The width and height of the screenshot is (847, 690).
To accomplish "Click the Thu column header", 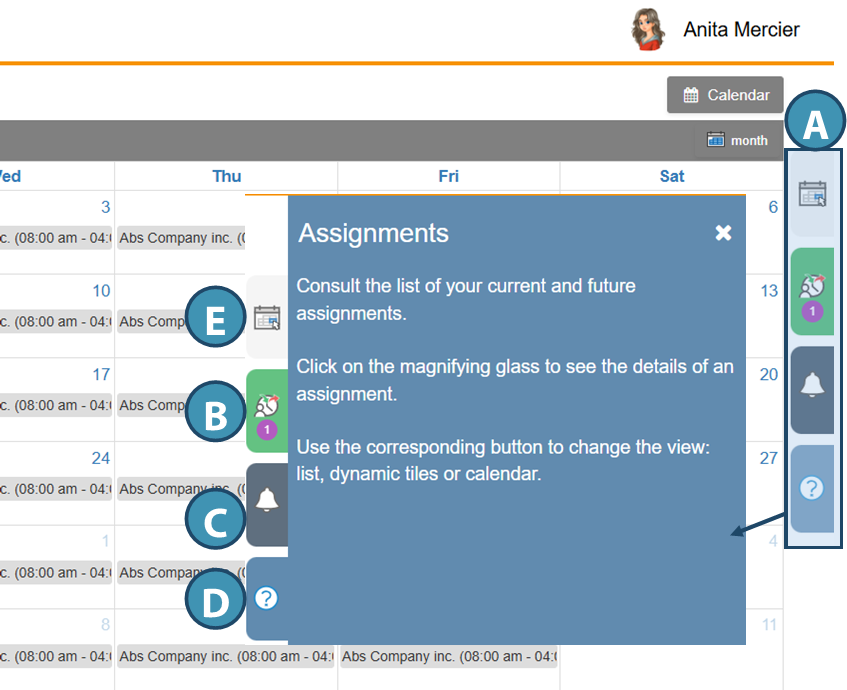I will tap(227, 176).
